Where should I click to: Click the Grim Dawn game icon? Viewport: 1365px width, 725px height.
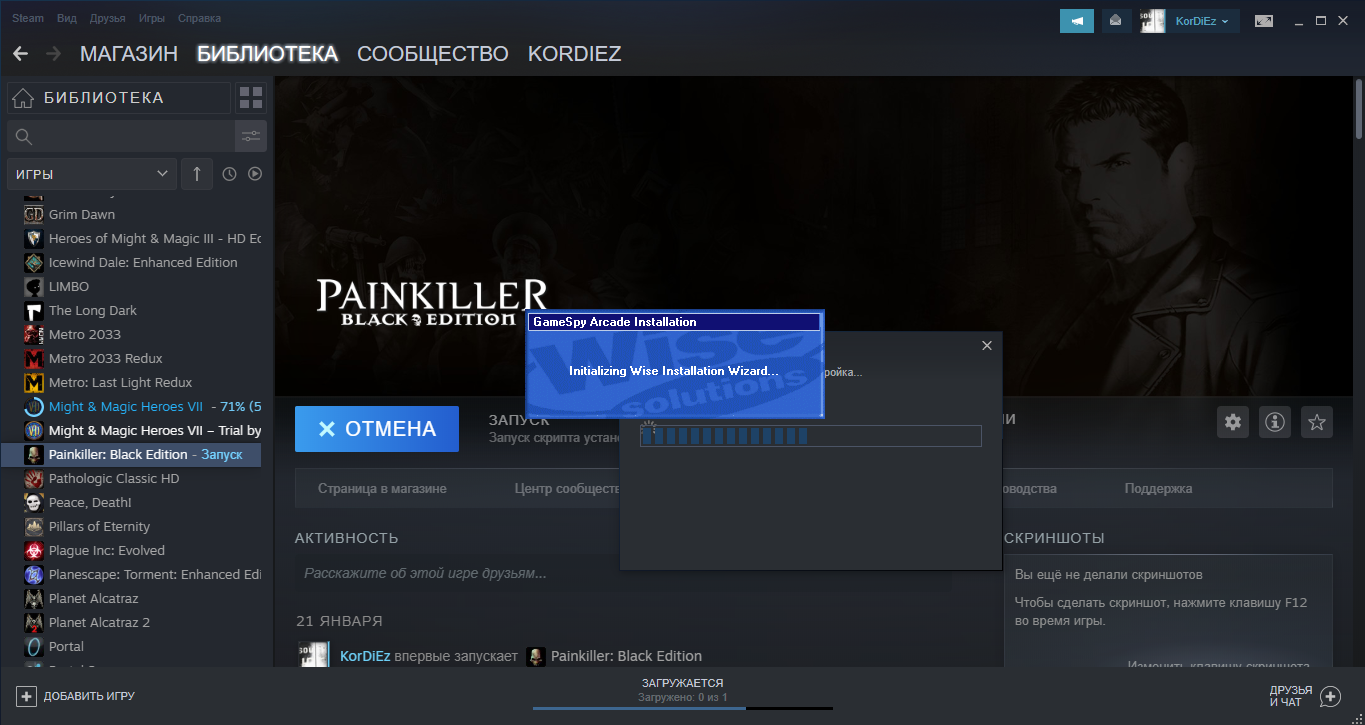(33, 214)
